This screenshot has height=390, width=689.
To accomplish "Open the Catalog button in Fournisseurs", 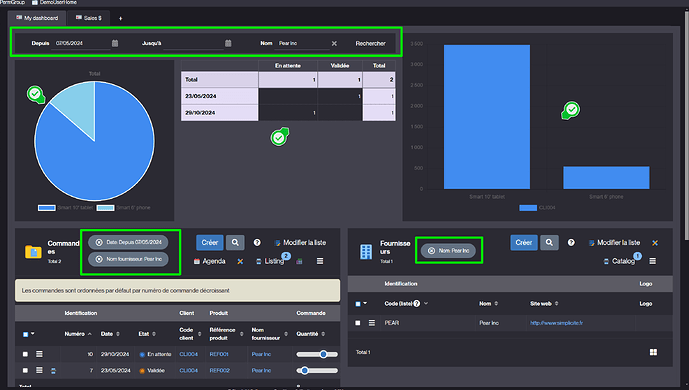I will click(620, 261).
